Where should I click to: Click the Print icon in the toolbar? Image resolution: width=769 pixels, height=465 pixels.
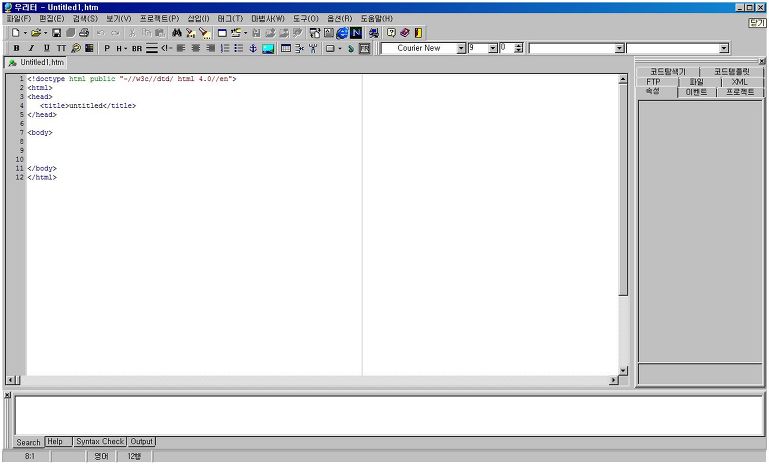click(84, 33)
